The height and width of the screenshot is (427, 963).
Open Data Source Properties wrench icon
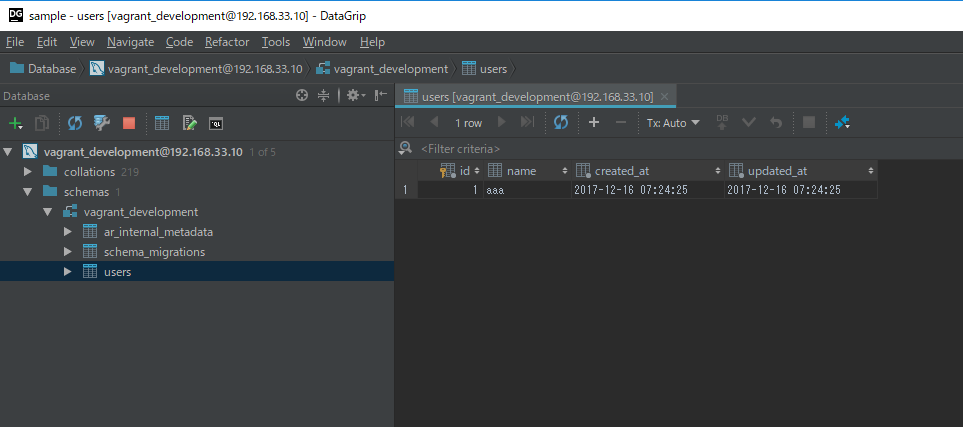click(x=101, y=123)
